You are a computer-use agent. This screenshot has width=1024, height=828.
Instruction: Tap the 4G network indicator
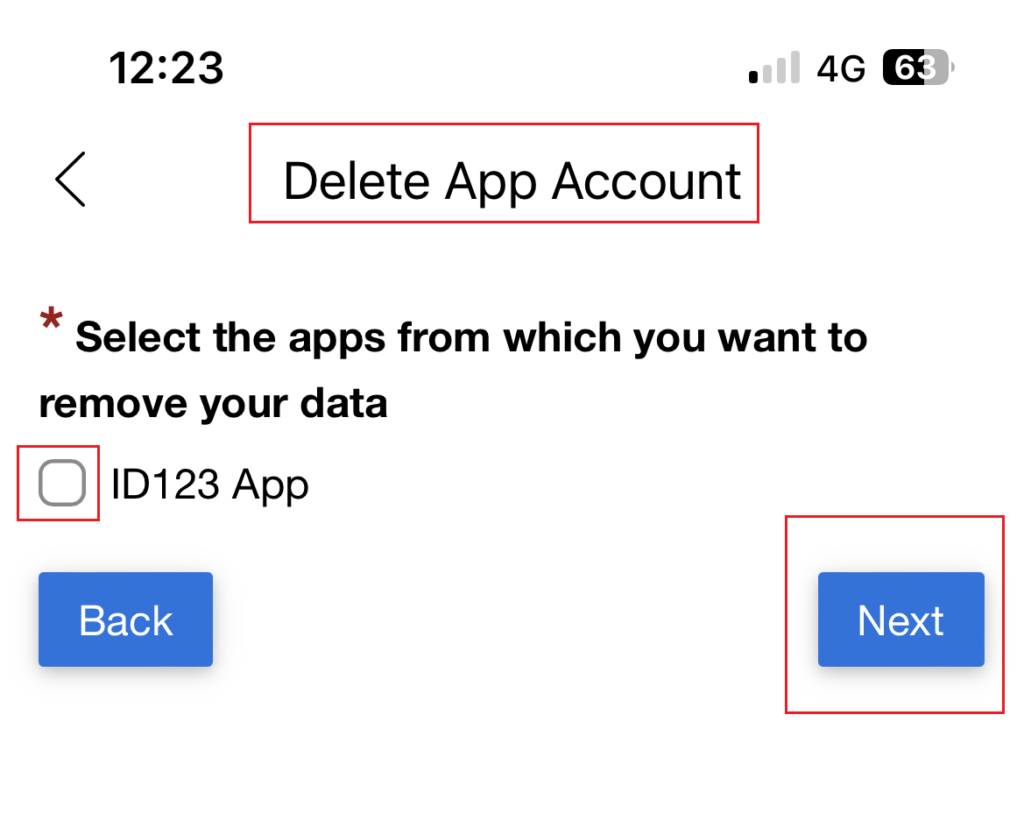[840, 67]
